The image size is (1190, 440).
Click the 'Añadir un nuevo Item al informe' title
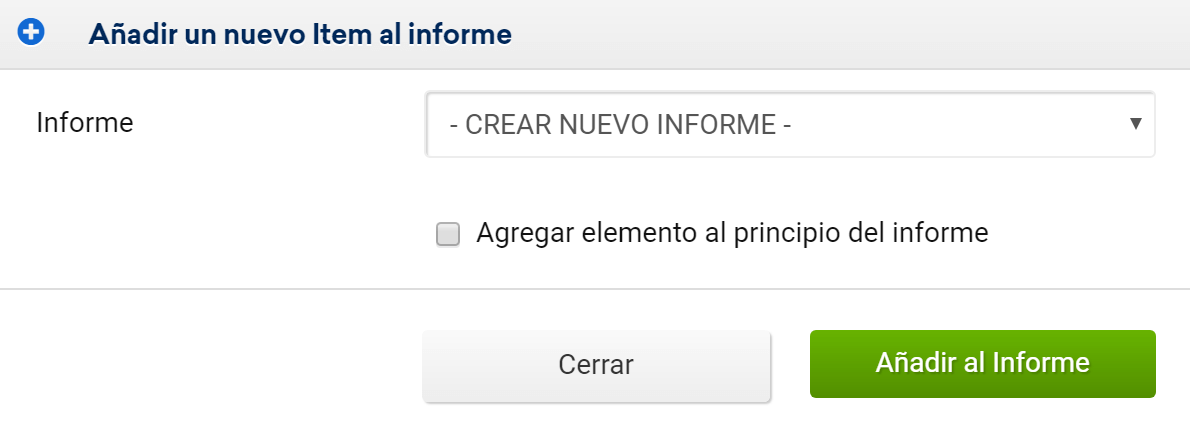point(300,34)
